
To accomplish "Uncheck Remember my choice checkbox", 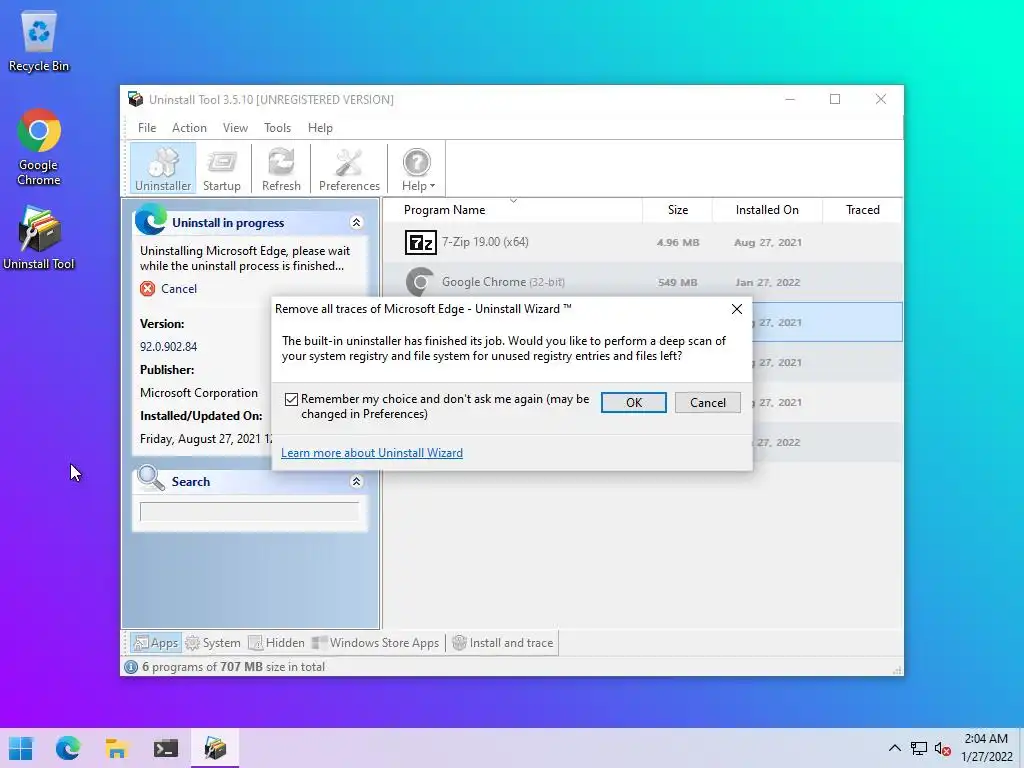I will pyautogui.click(x=291, y=399).
